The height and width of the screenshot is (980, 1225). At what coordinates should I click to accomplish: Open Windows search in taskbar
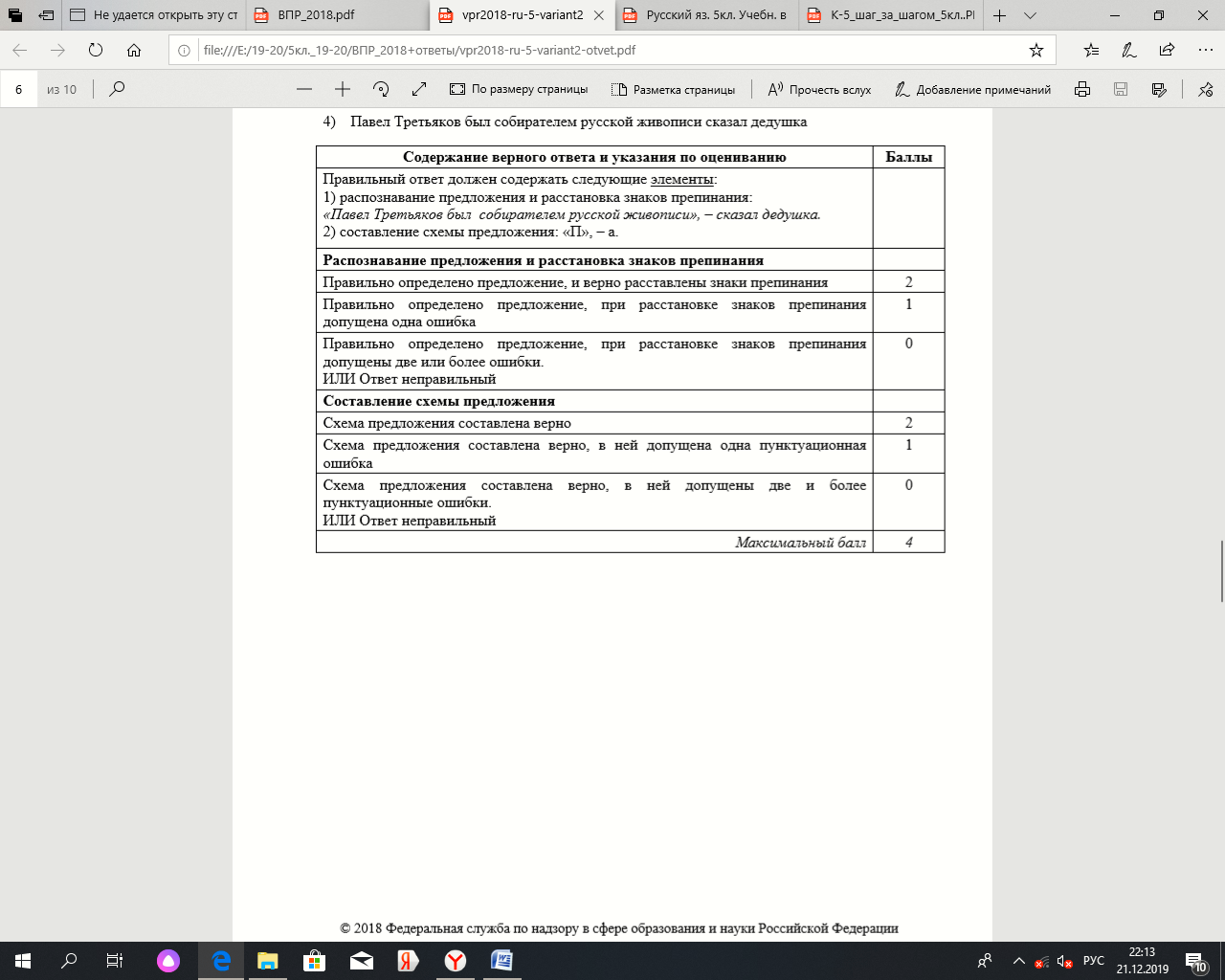point(69,961)
